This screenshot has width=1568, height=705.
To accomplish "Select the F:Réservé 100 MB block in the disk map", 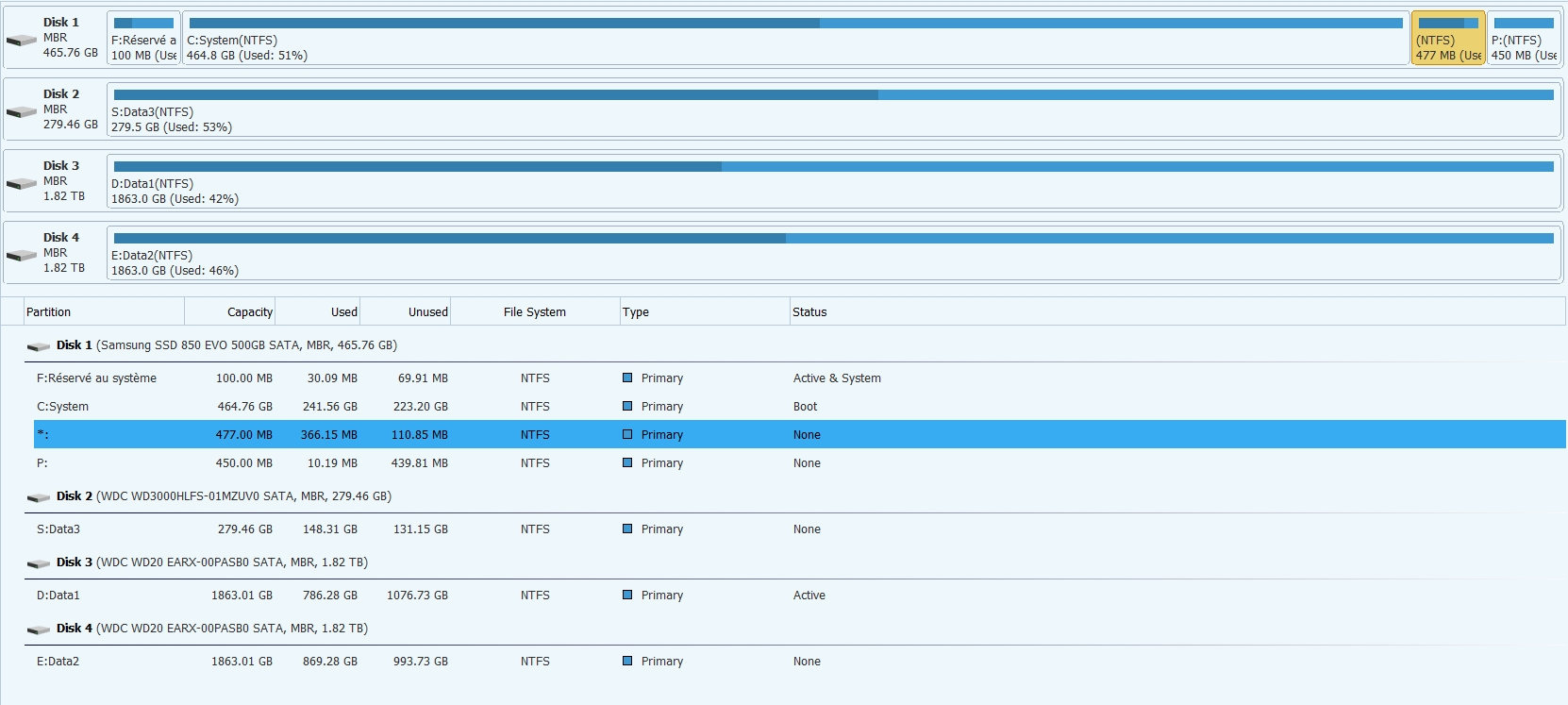I will [143, 39].
